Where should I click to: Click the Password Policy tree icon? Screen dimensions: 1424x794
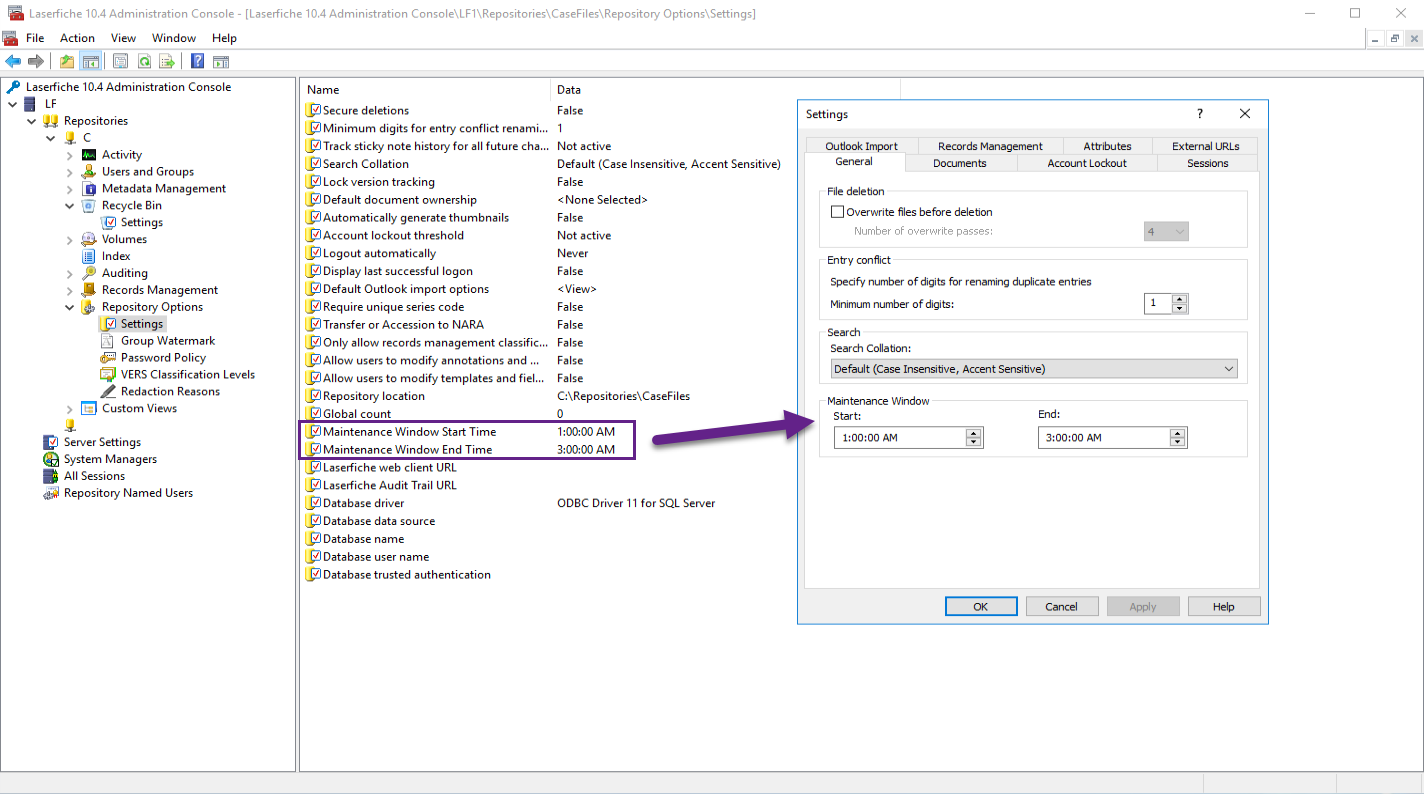coord(108,358)
